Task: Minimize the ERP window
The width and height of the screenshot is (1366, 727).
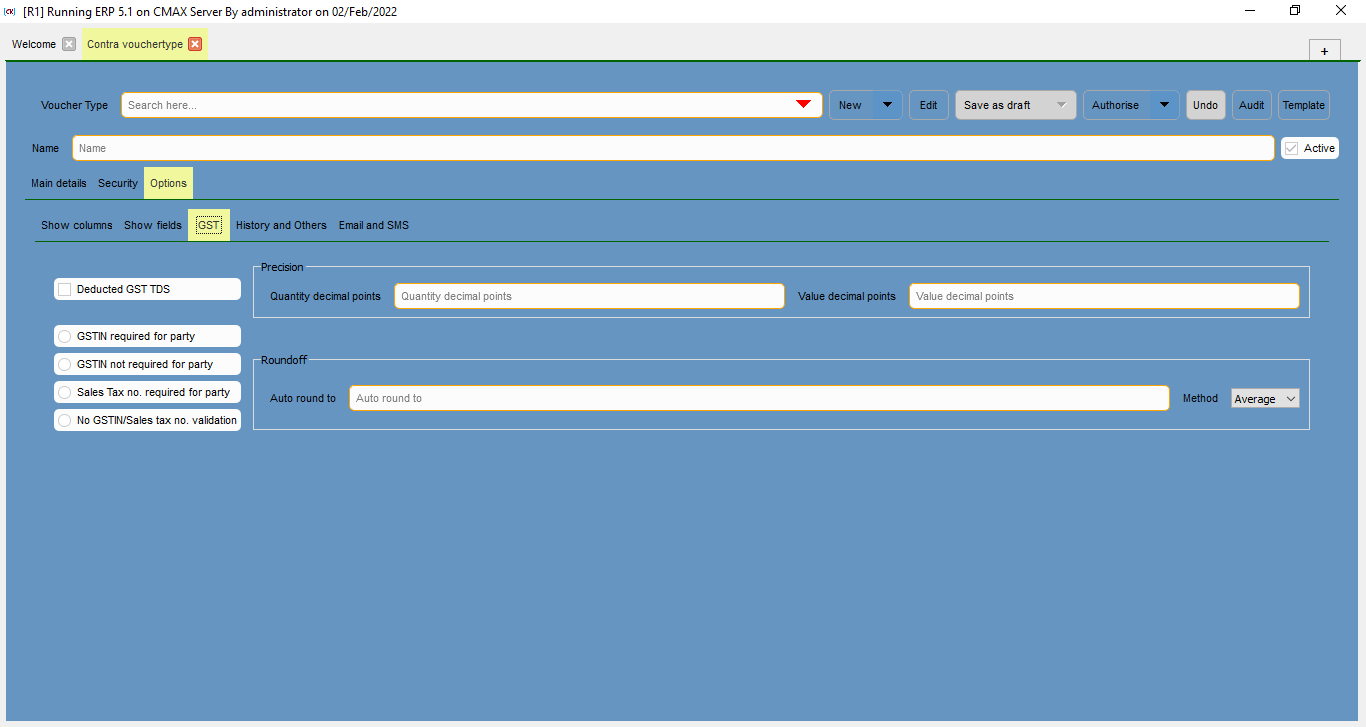Action: [1250, 11]
